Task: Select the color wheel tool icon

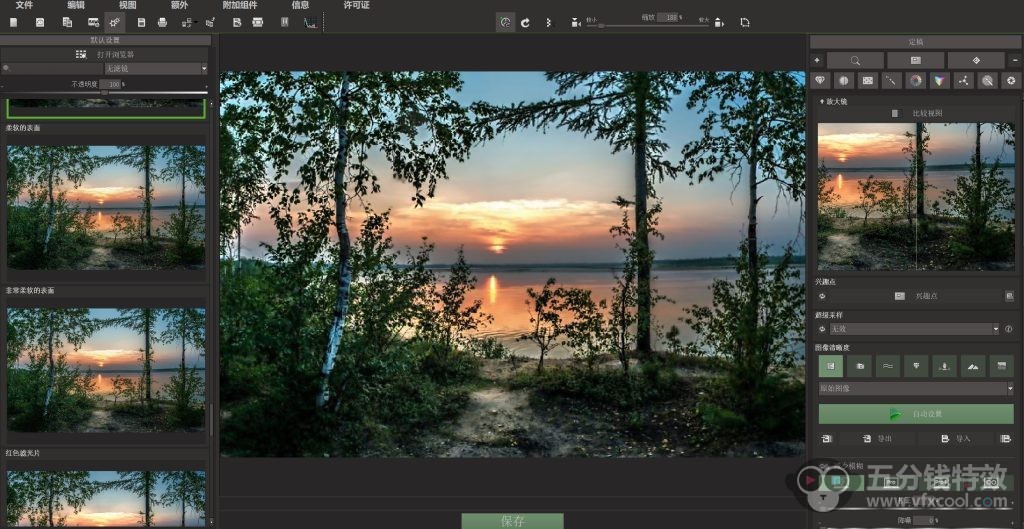Action: coord(916,80)
